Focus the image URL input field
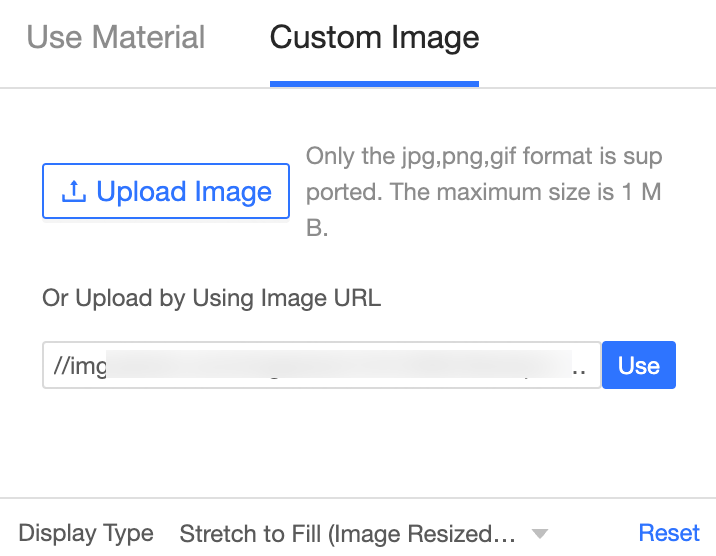The image size is (716, 556). (x=320, y=365)
